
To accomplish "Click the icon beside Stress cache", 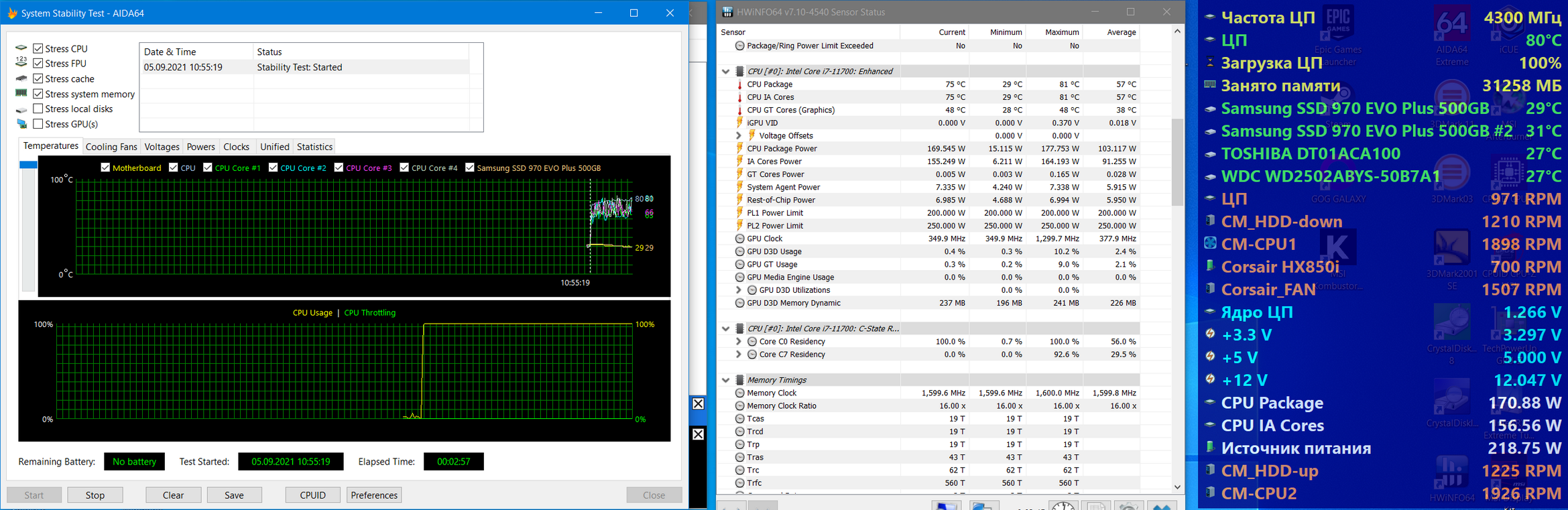I will coord(21,78).
